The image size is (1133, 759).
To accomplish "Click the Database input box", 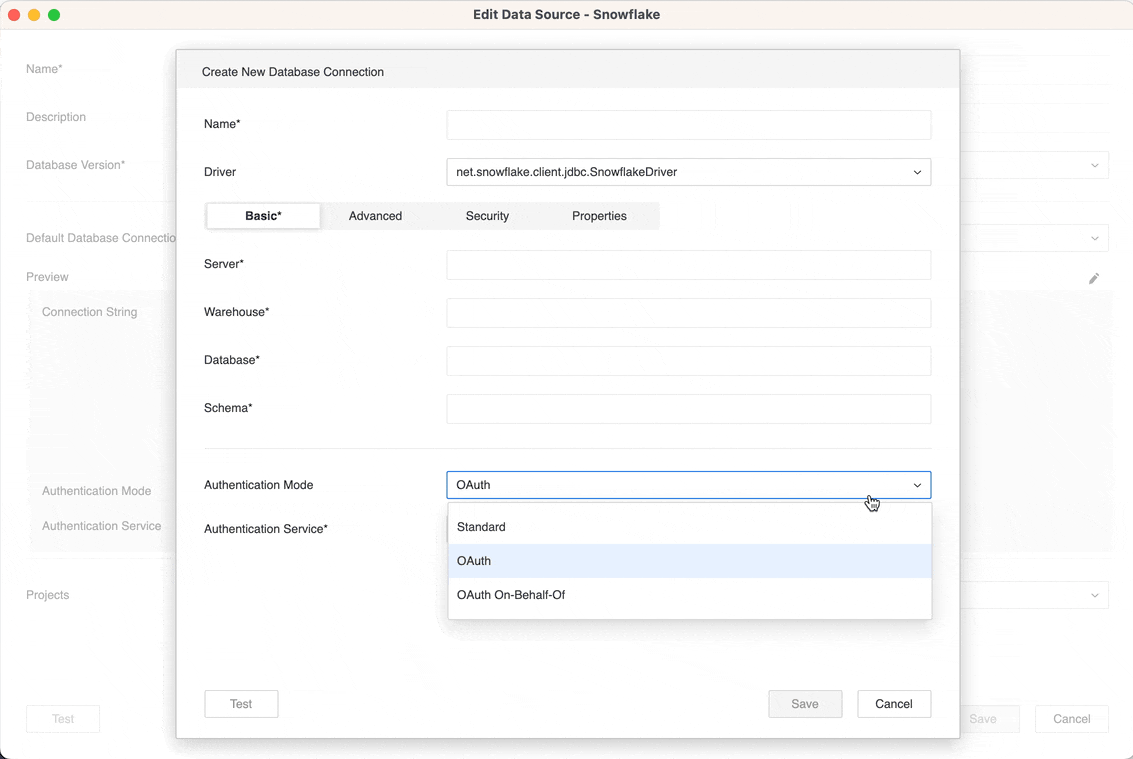I will pyautogui.click(x=688, y=361).
